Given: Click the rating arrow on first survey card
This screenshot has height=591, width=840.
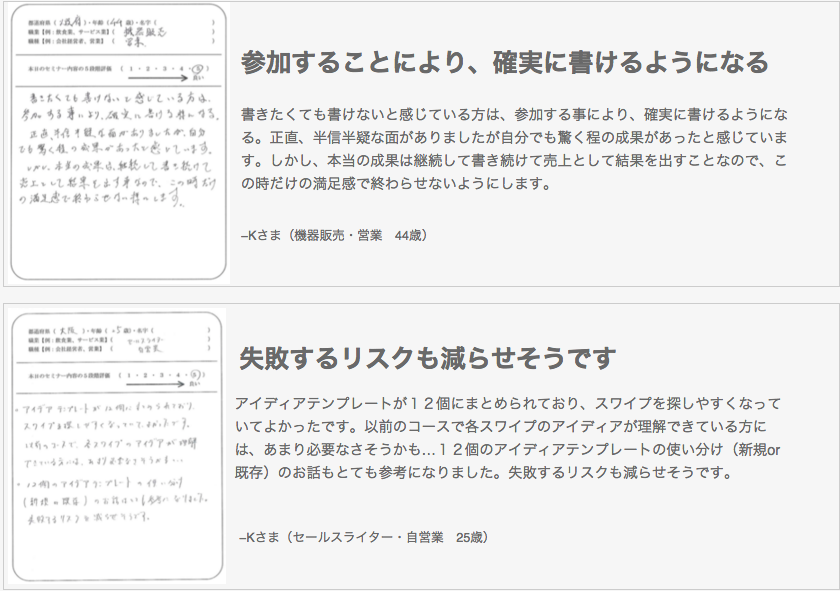Looking at the screenshot, I should (x=158, y=78).
